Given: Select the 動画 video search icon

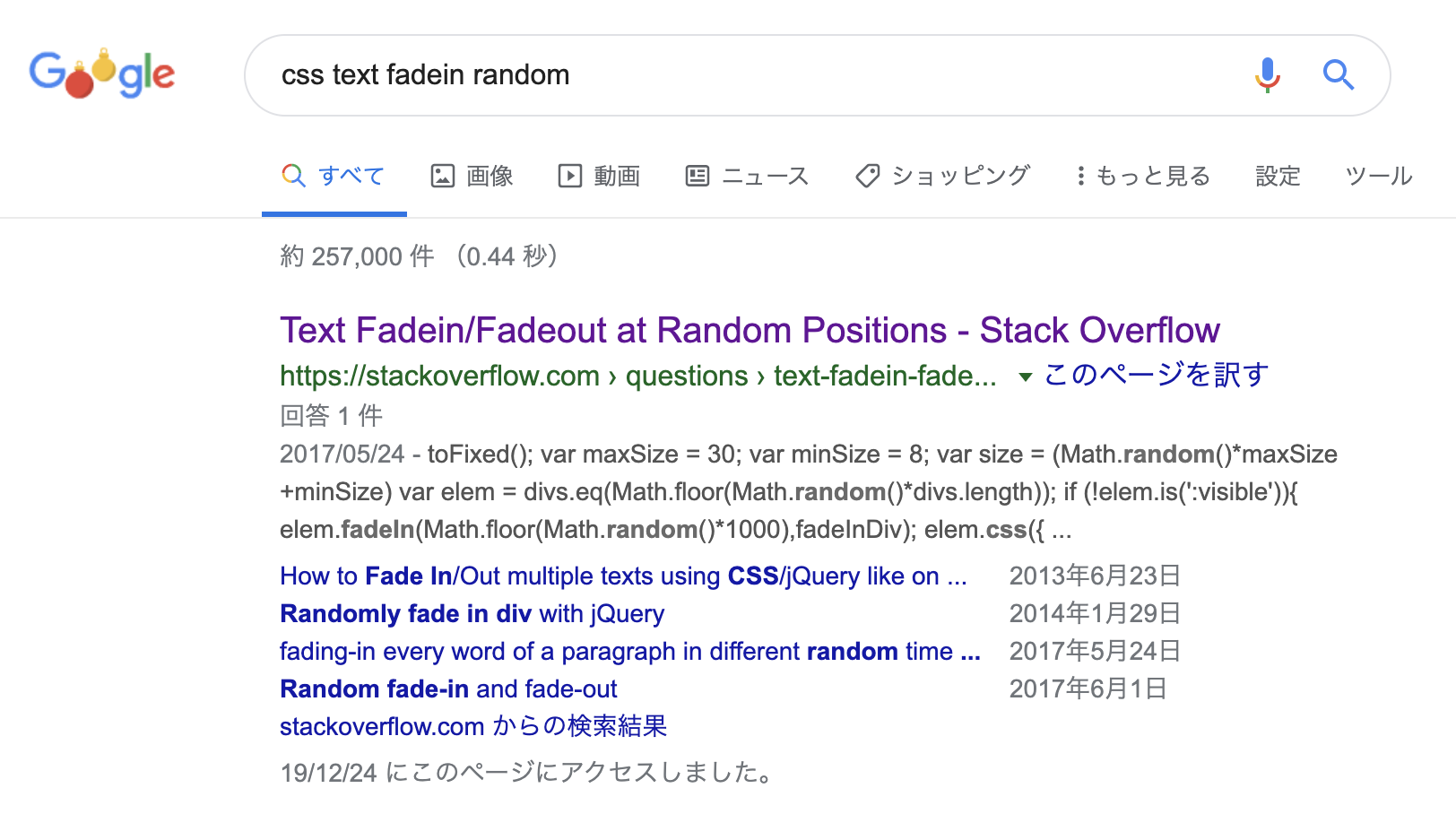Looking at the screenshot, I should tap(570, 176).
